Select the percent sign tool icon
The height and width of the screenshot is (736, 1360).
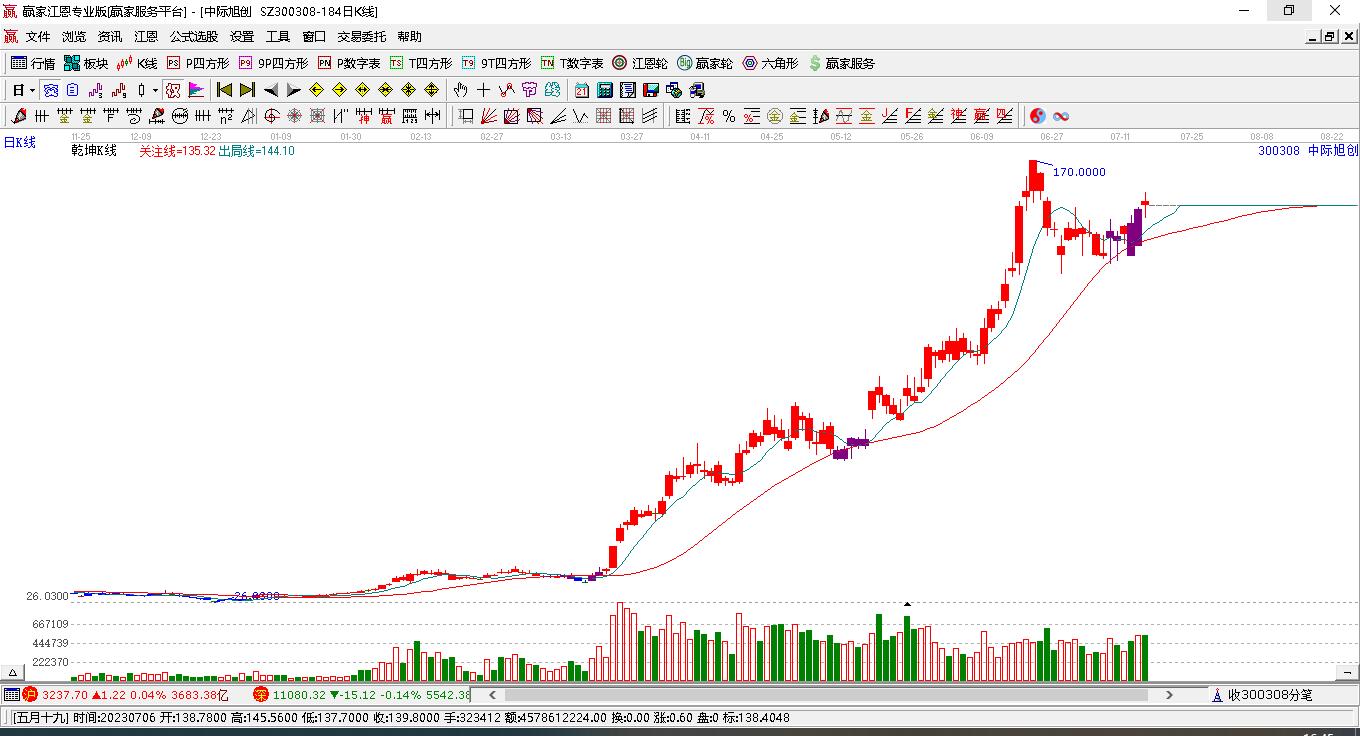coord(729,116)
